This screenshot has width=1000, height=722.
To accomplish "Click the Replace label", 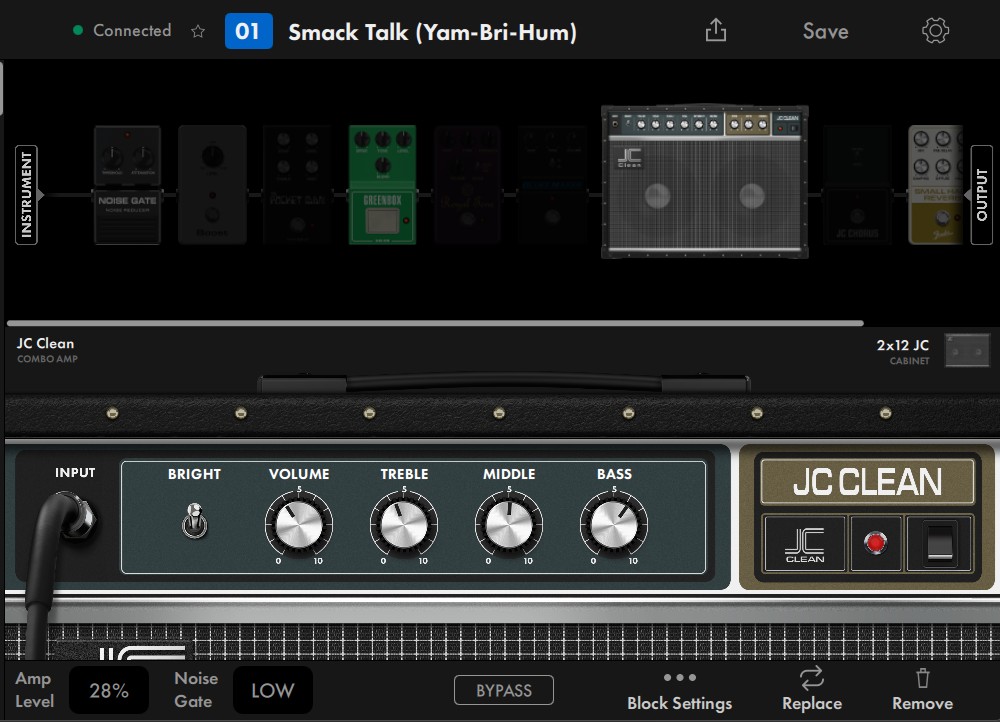I will coord(812,703).
